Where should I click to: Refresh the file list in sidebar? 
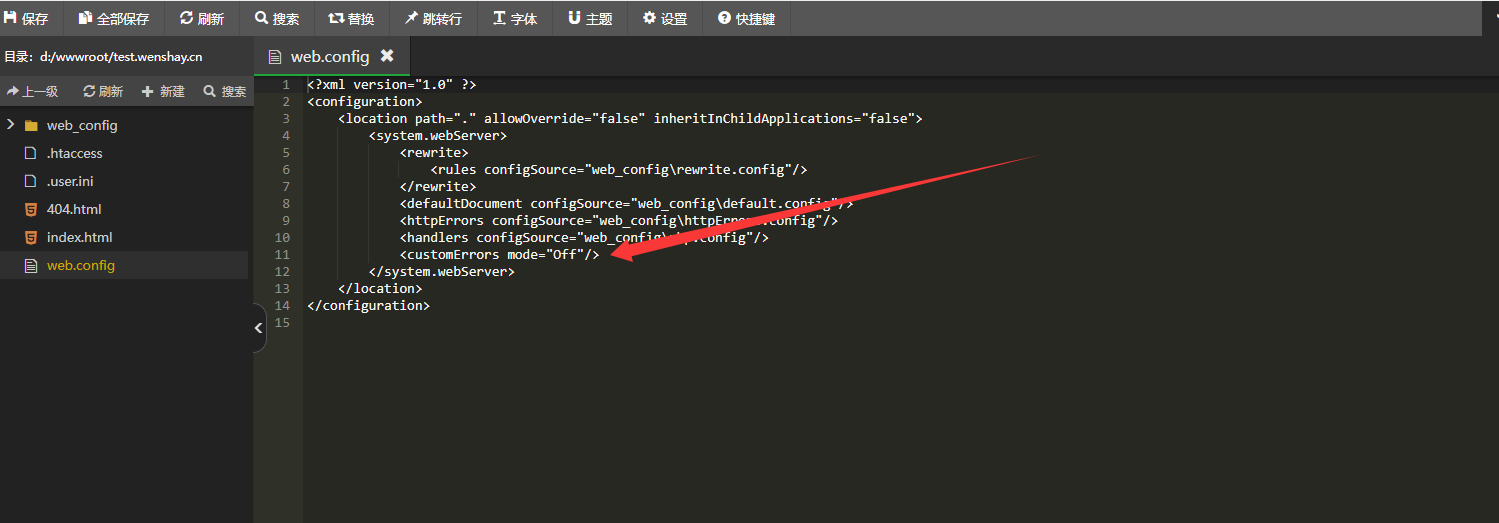point(103,91)
